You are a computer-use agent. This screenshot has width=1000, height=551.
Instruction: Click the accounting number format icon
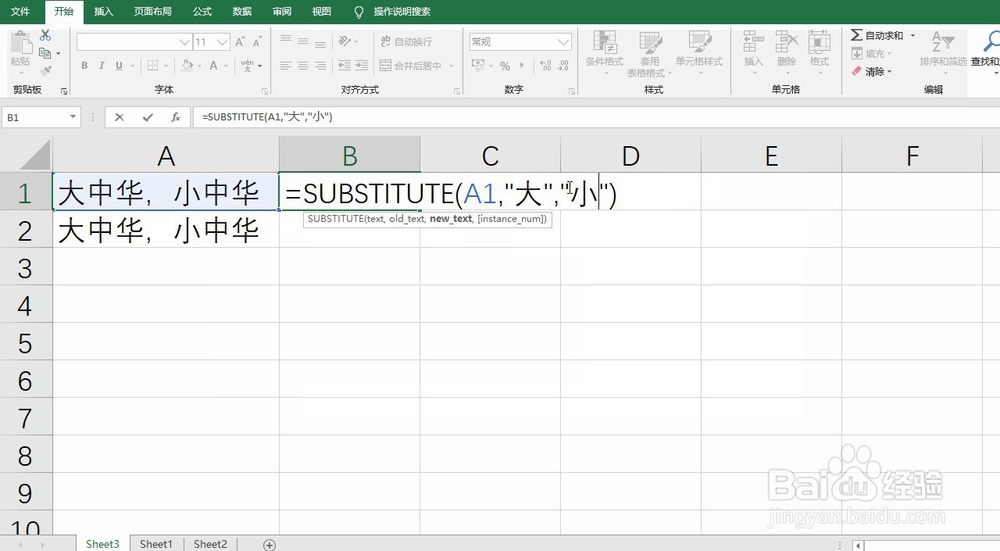pos(478,65)
